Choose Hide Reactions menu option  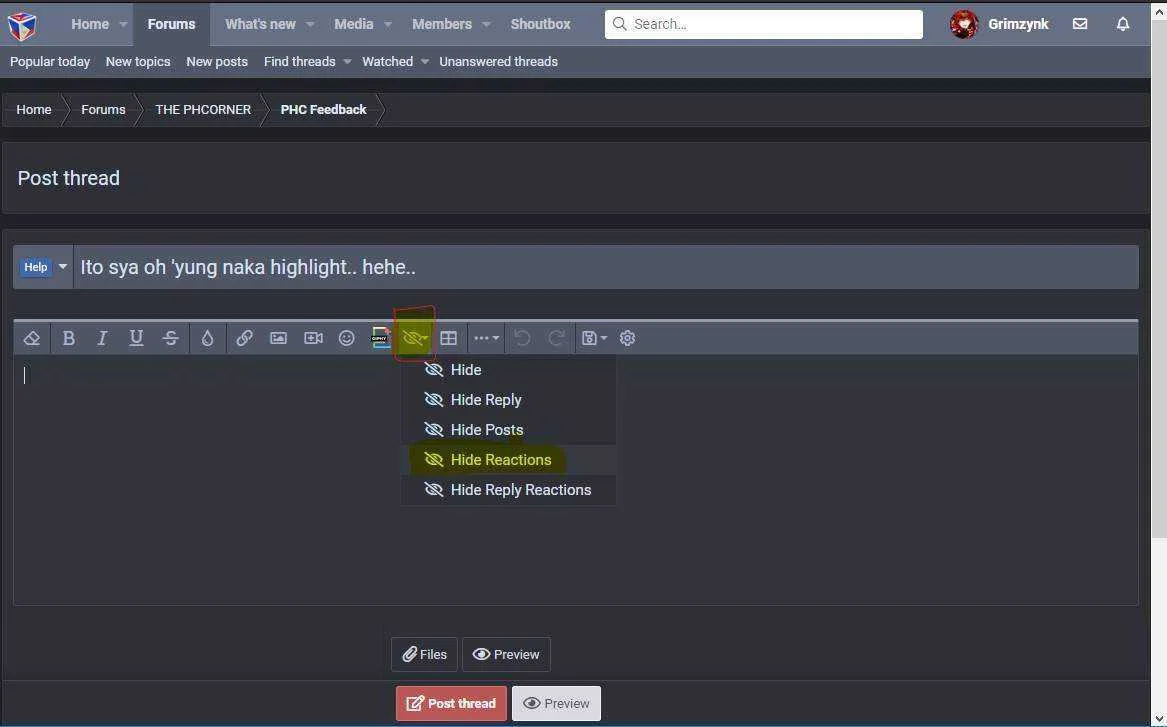pyautogui.click(x=508, y=460)
